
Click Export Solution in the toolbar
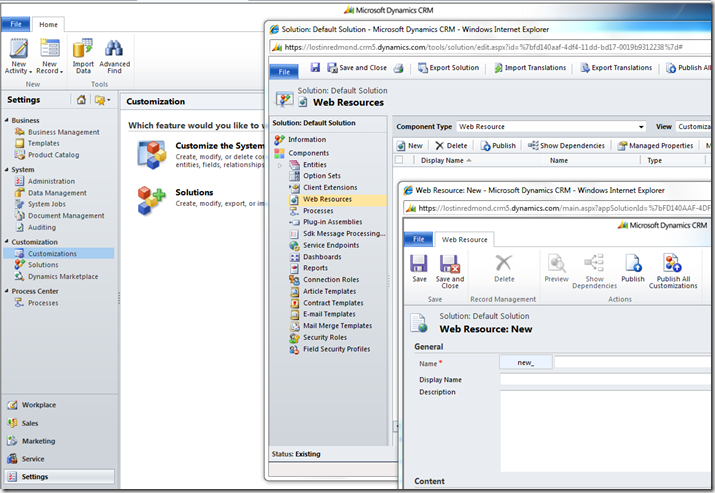(447, 68)
